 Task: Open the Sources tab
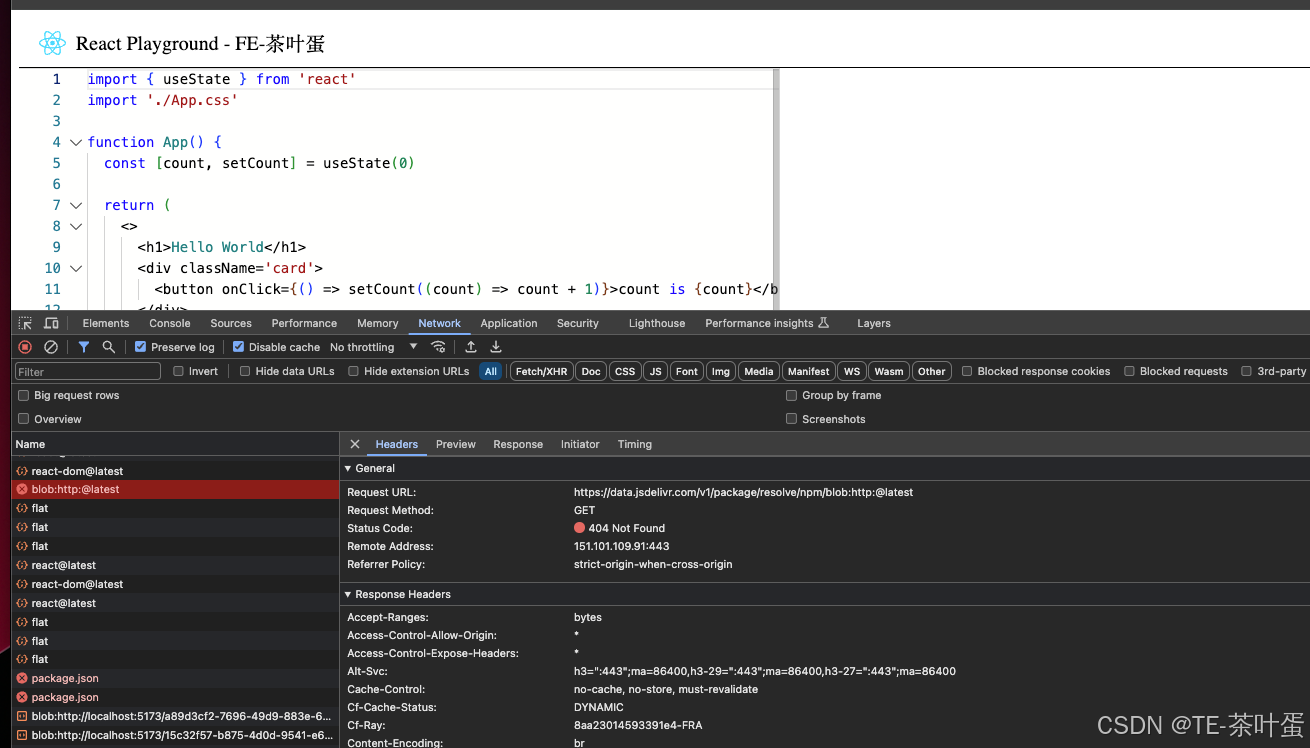231,323
